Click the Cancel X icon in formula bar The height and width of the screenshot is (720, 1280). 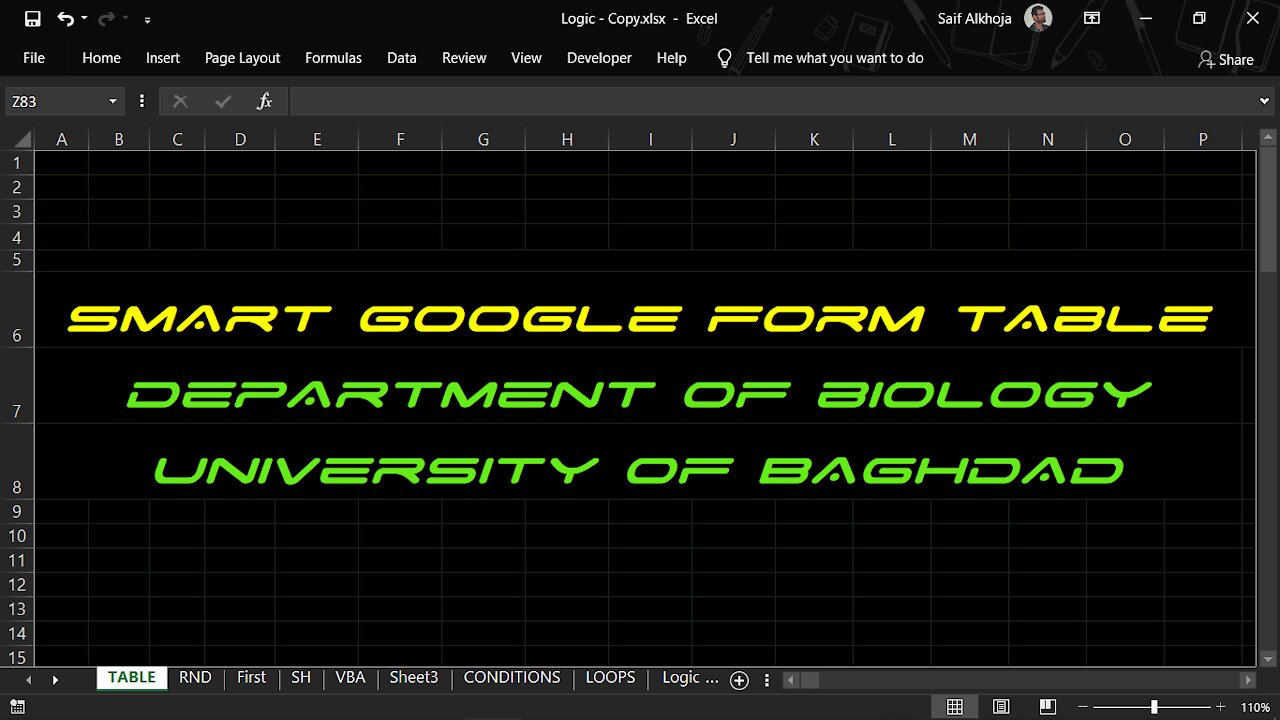(x=180, y=101)
